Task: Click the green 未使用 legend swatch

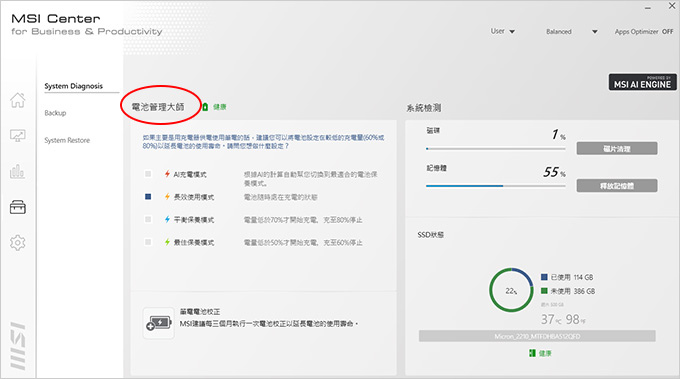Action: tap(544, 291)
